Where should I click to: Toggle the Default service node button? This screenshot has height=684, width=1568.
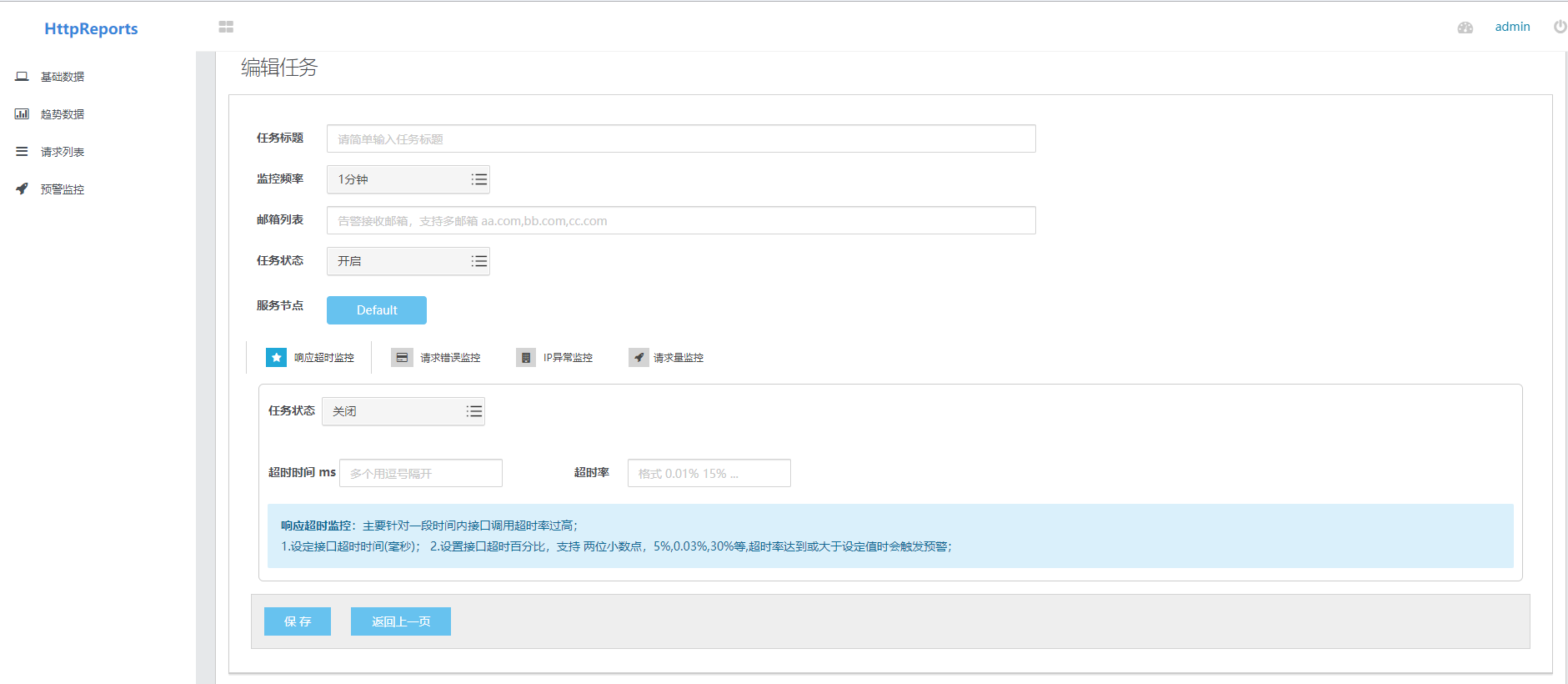(377, 310)
